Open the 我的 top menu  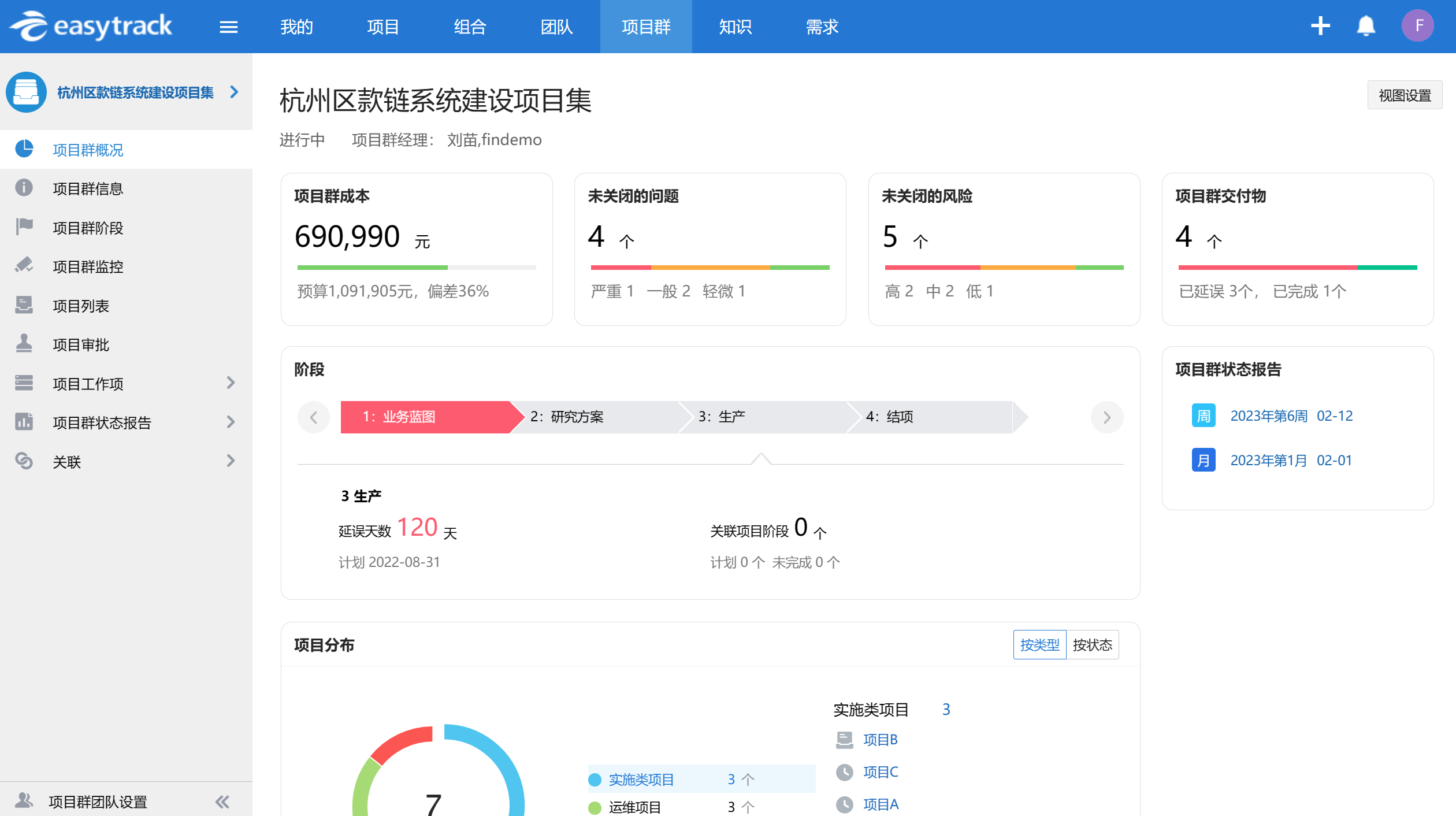pos(296,27)
